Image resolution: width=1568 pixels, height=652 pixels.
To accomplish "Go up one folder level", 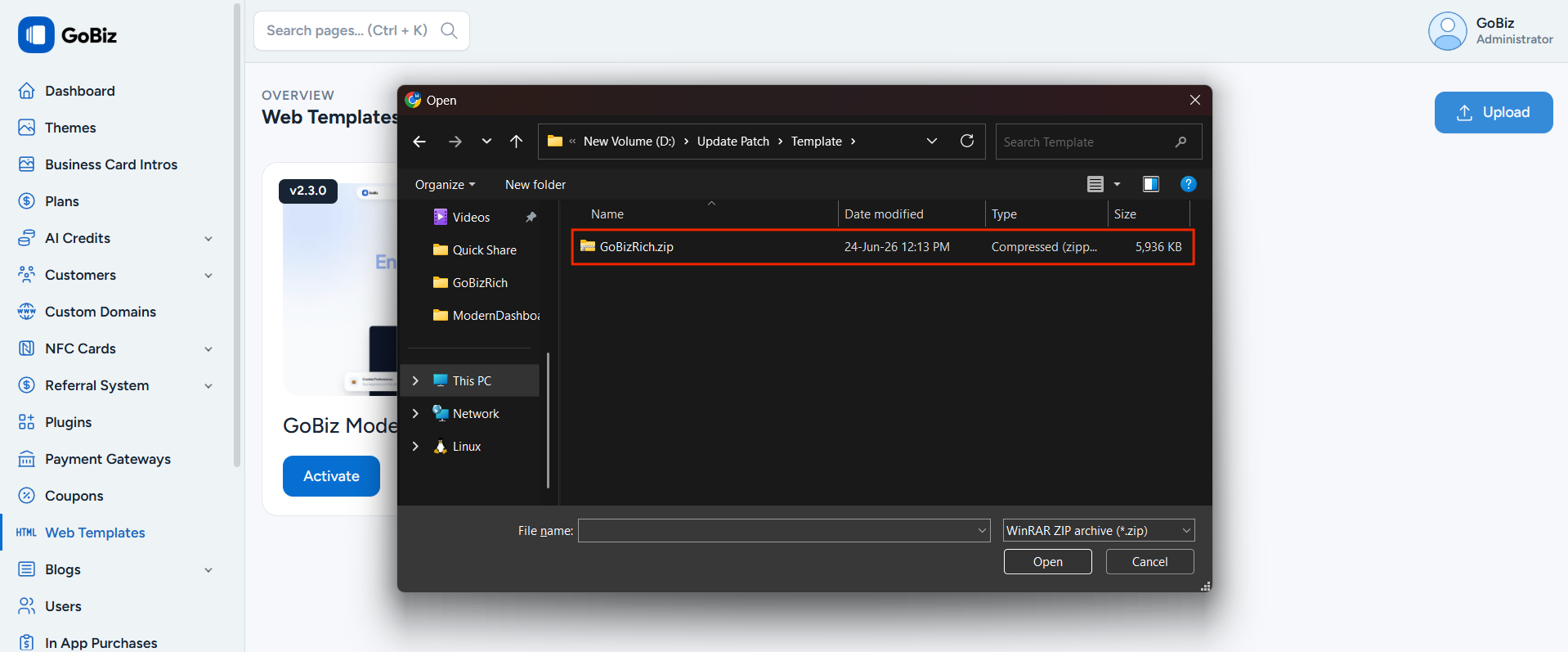I will coord(516,142).
